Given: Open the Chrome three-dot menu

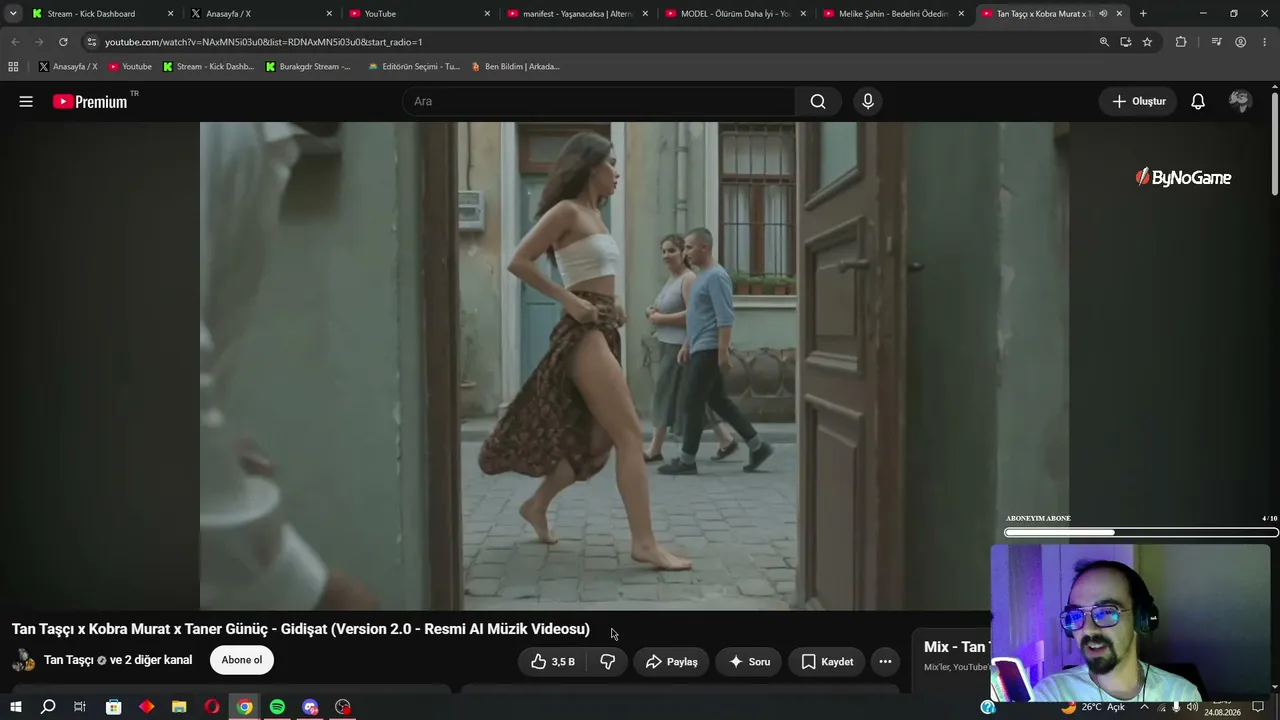Looking at the screenshot, I should pyautogui.click(x=1263, y=42).
